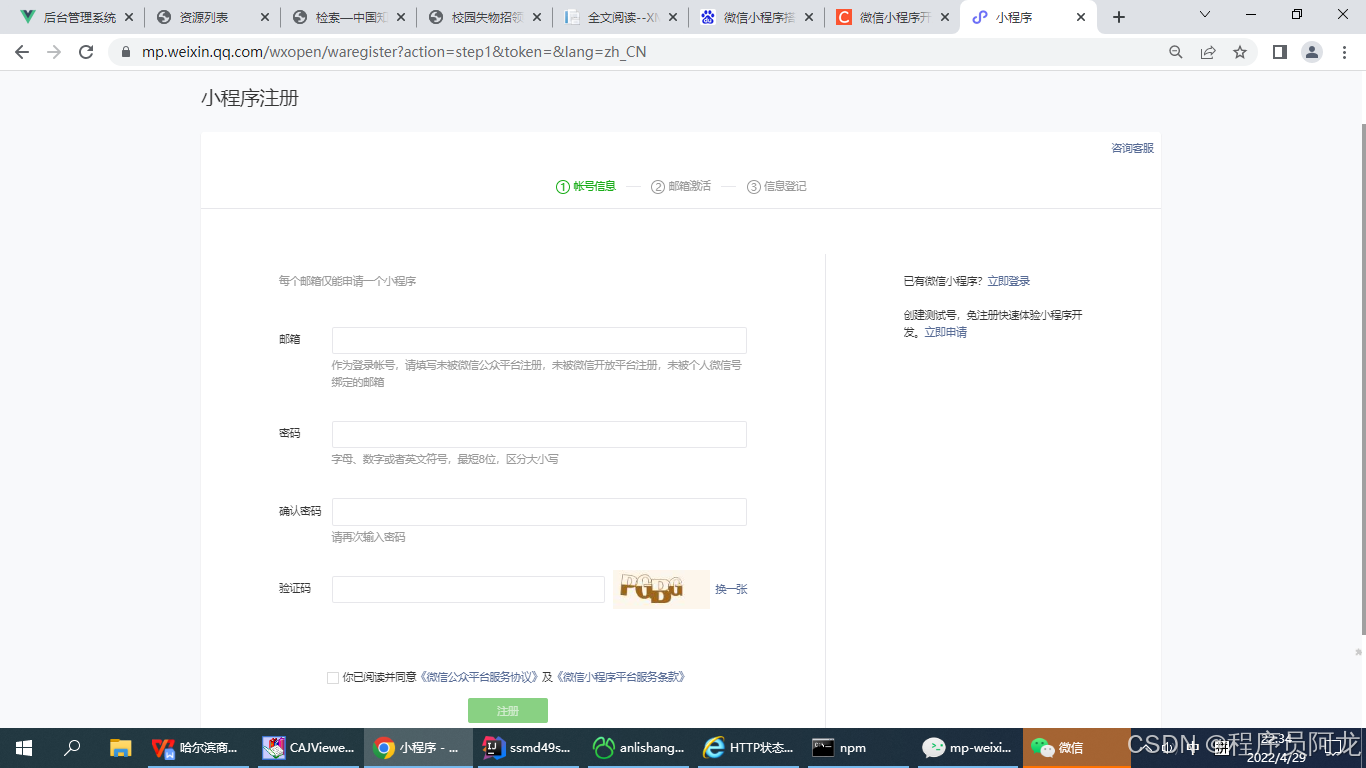Viewport: 1366px width, 768px height.
Task: Refresh captcha with 换一张 link
Action: 731,589
